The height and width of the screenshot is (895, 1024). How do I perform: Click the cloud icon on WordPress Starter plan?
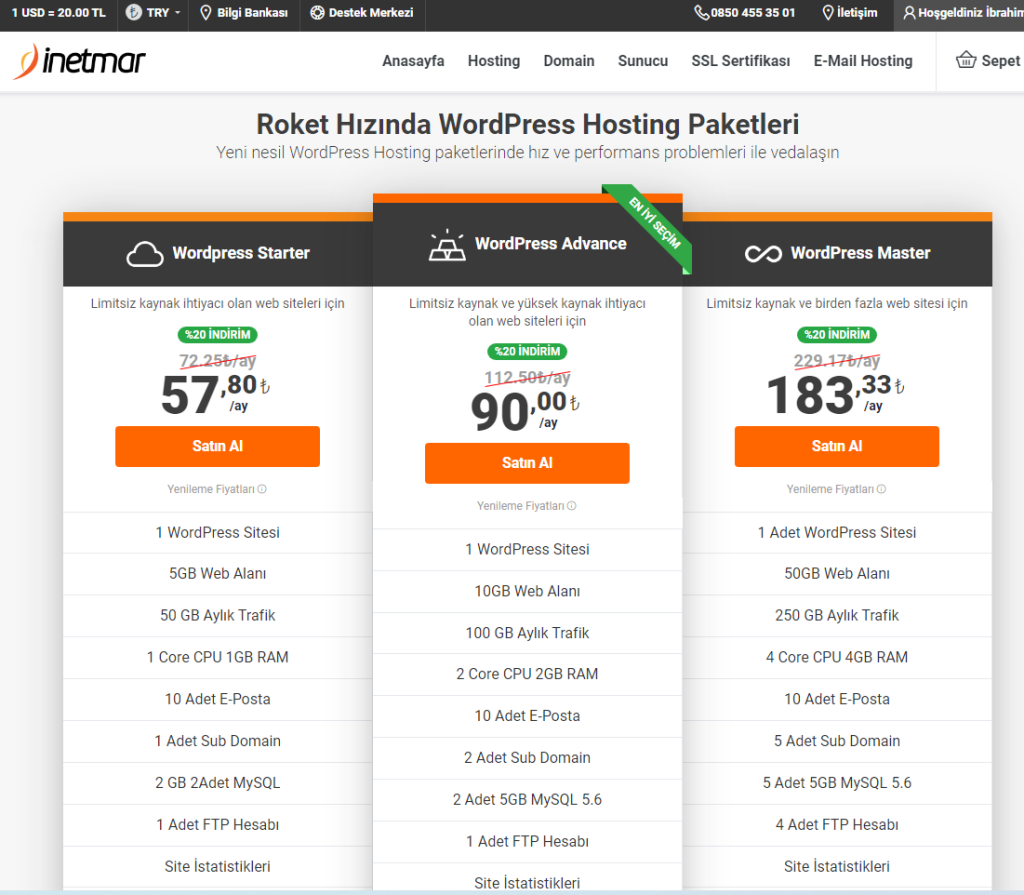pyautogui.click(x=145, y=253)
